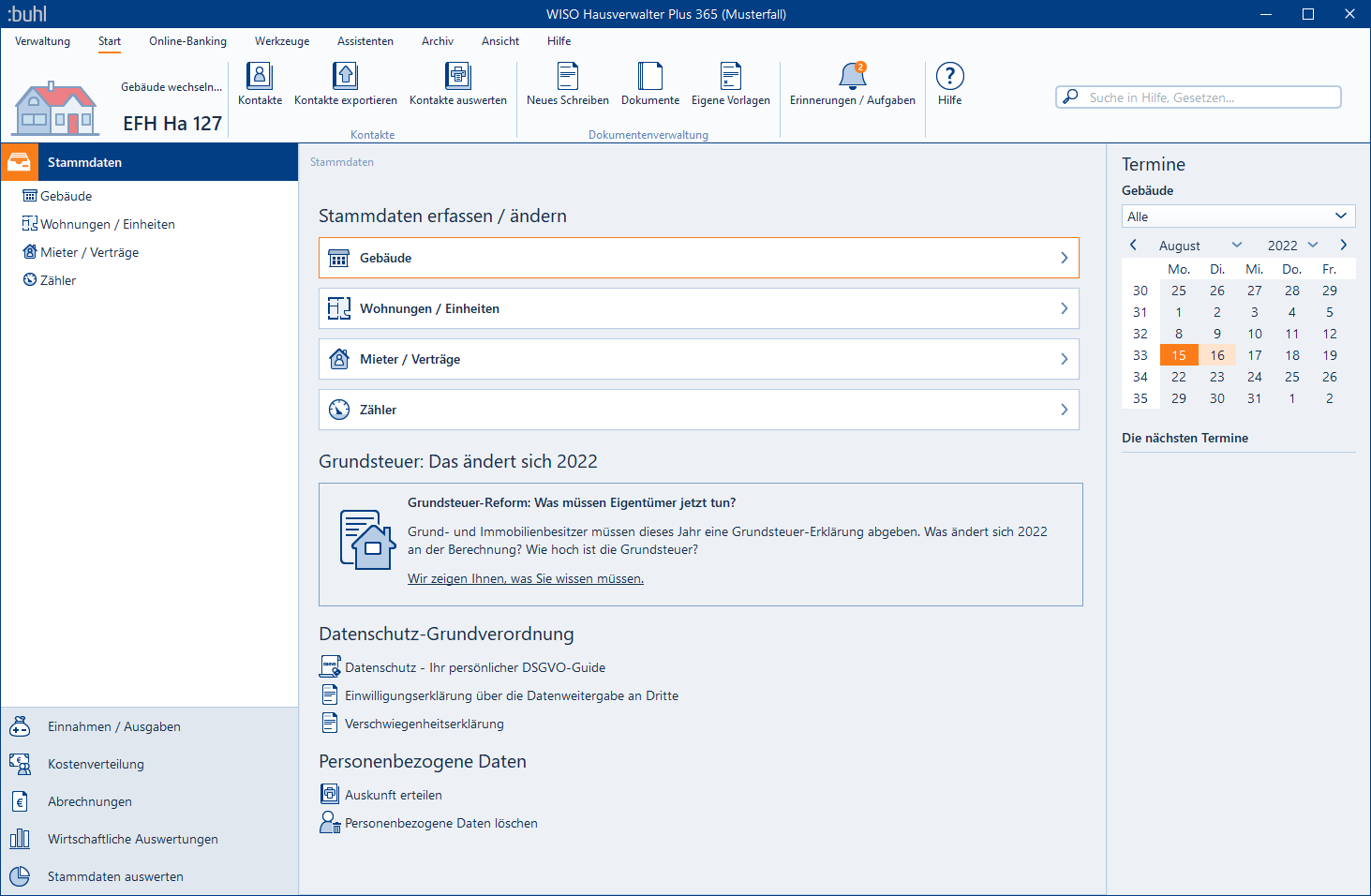Open 'Wir zeigen Ihnen, was Sie wissen müssen' link
Screen dimensions: 1371x896
tap(526, 578)
